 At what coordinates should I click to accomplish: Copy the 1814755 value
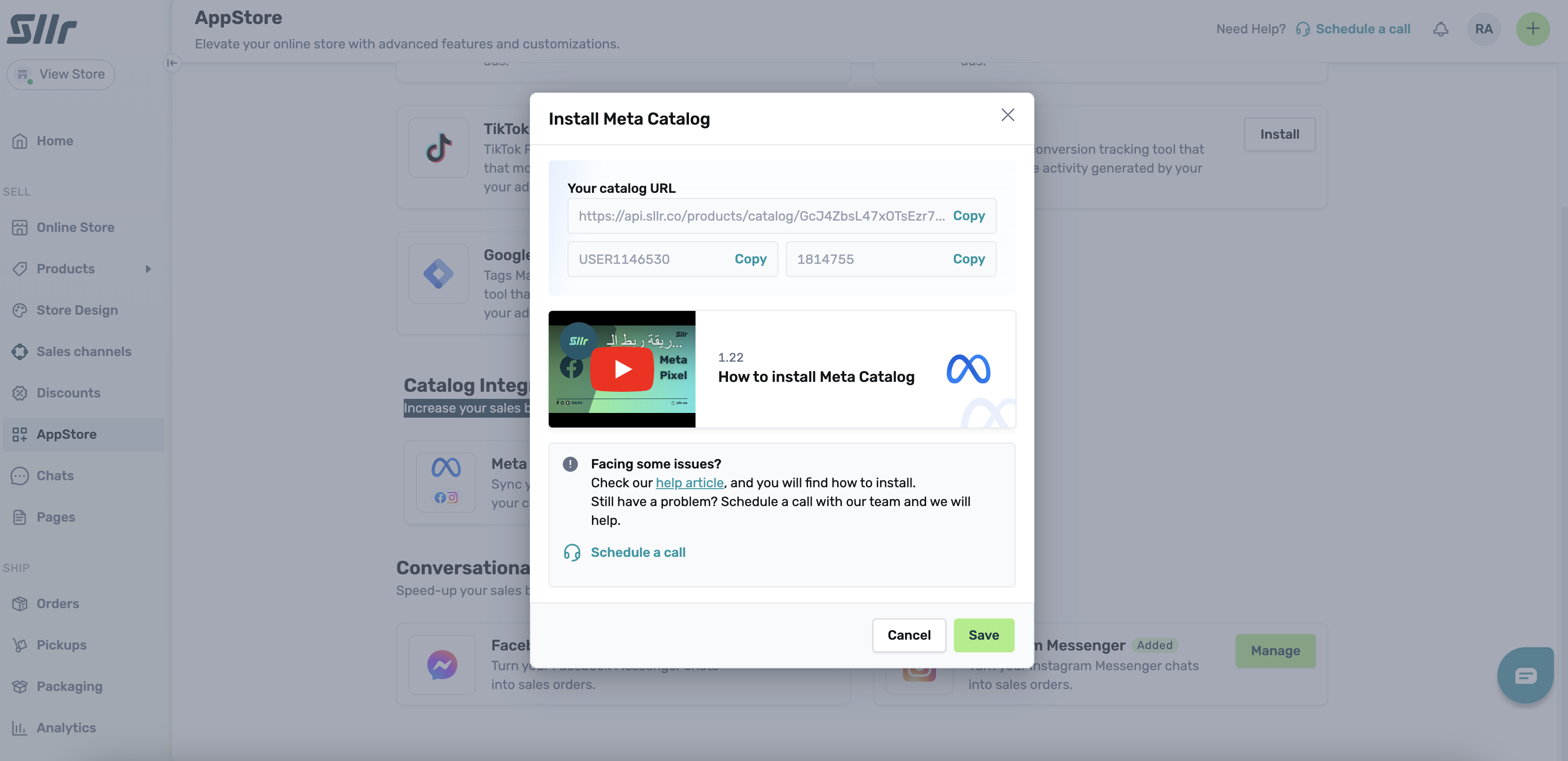(x=968, y=259)
